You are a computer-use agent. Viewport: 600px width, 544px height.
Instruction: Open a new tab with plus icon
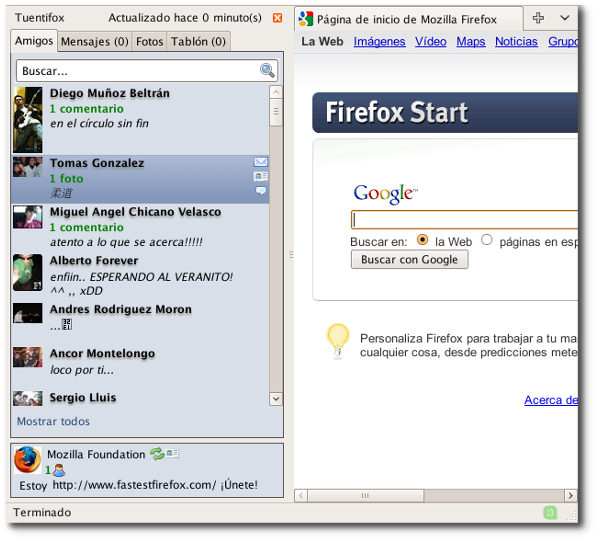(x=538, y=18)
